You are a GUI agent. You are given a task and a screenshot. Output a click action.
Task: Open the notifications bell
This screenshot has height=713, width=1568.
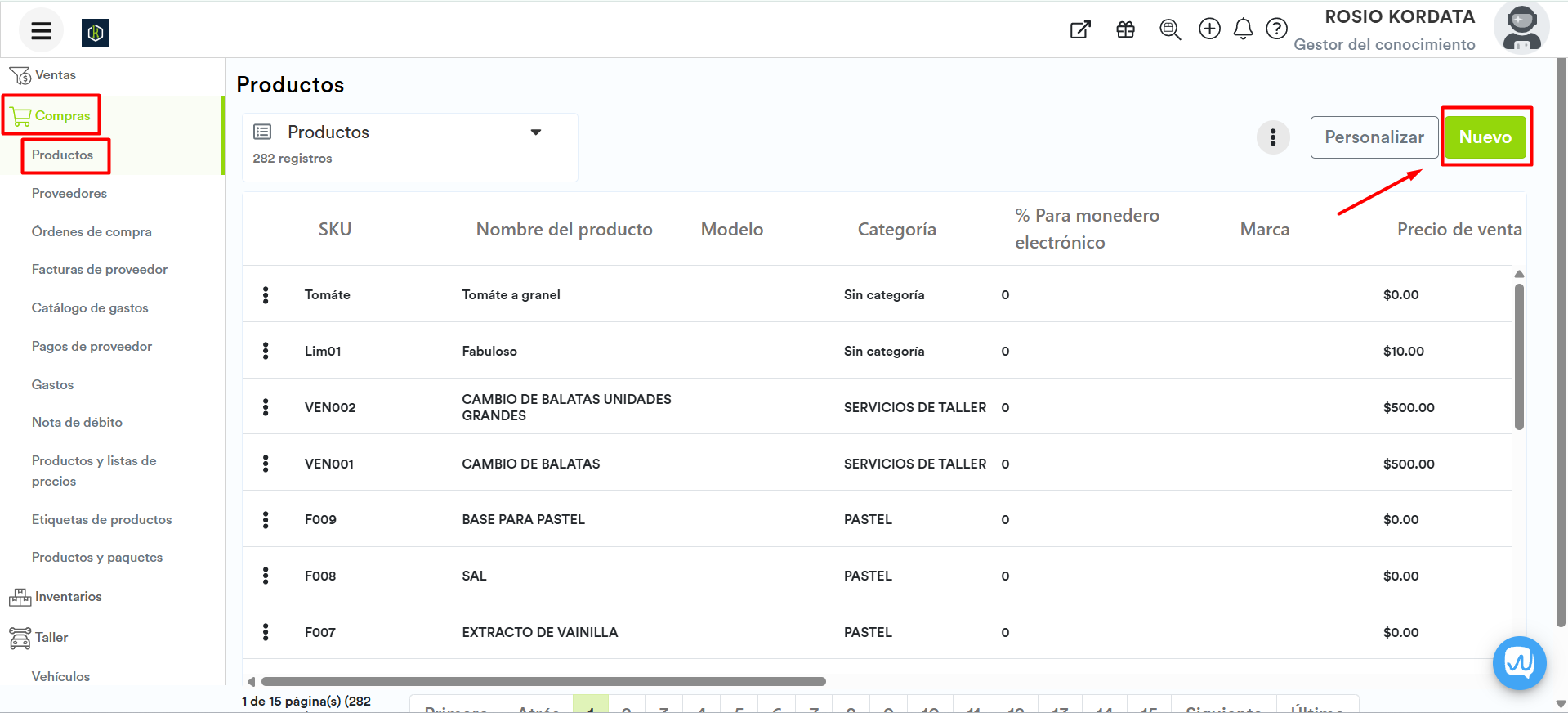click(1243, 29)
